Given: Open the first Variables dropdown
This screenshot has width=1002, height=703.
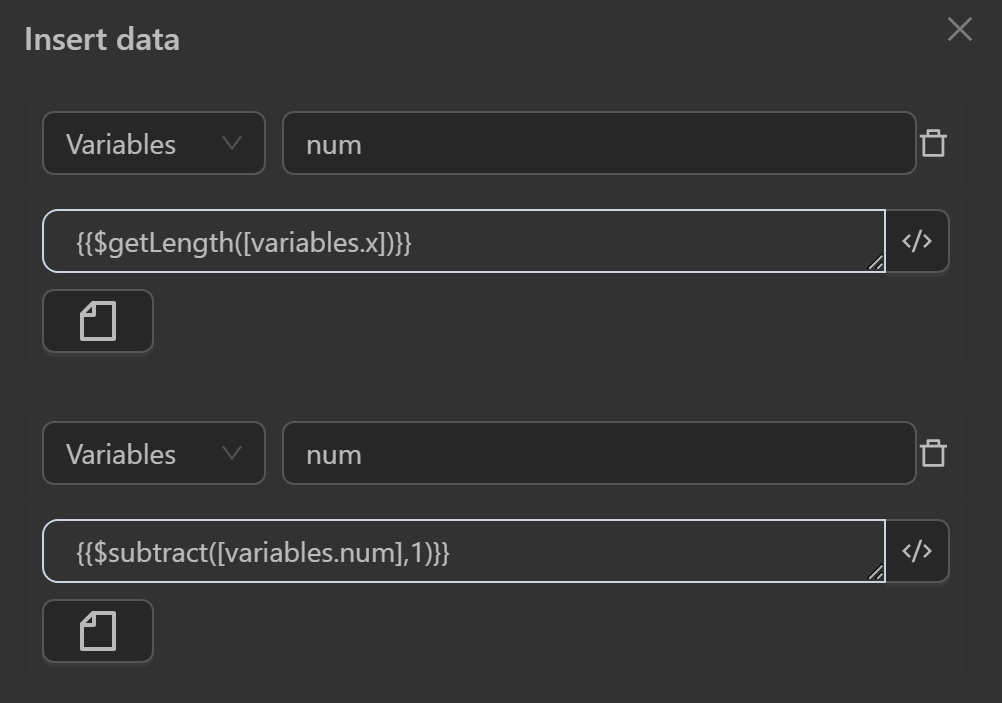Looking at the screenshot, I should point(153,143).
